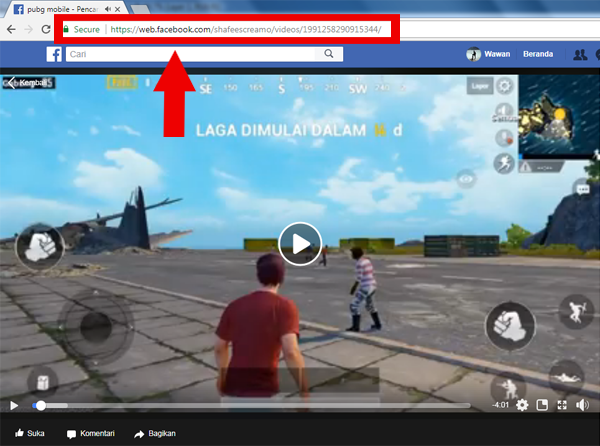Click the search magnifier button
The height and width of the screenshot is (446, 600).
[x=329, y=54]
